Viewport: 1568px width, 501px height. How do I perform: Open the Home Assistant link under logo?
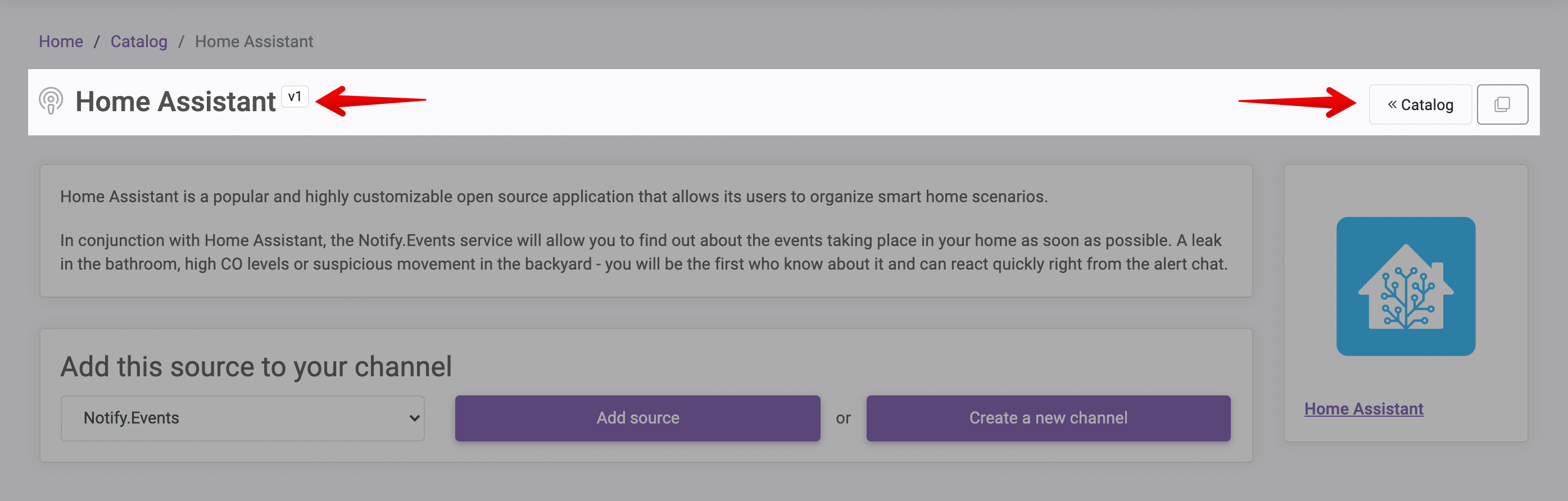[x=1363, y=408]
